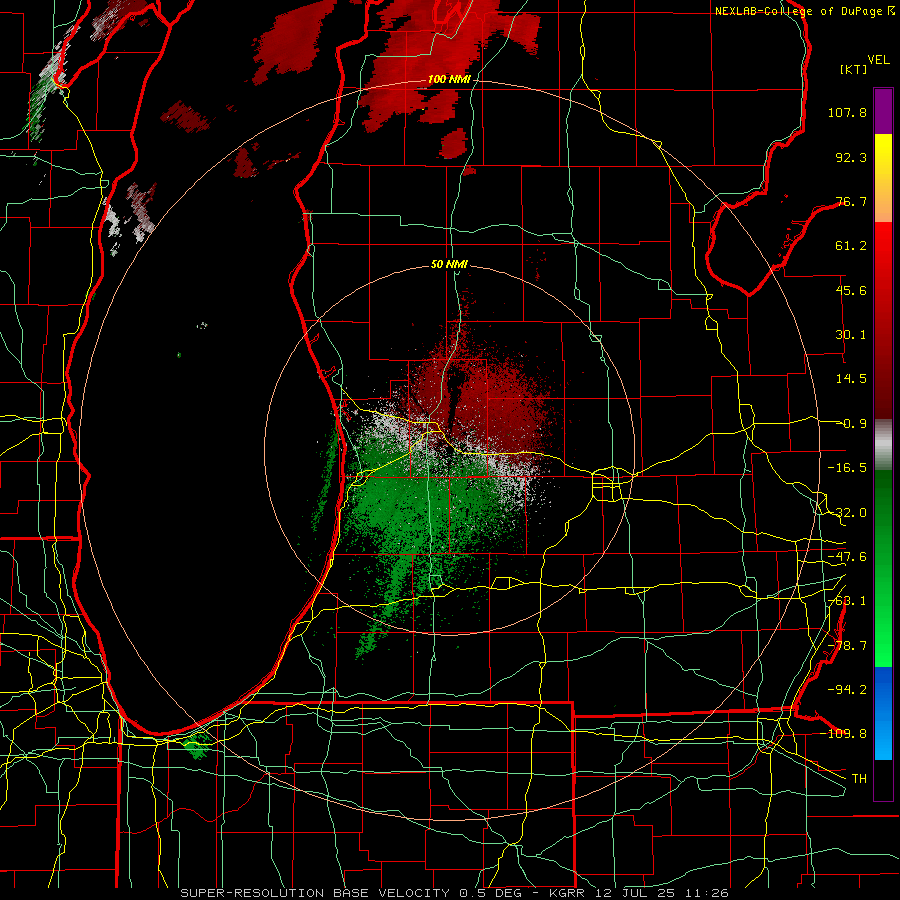Click the 30.1 velocity scale value
This screenshot has width=900, height=900.
click(x=851, y=335)
